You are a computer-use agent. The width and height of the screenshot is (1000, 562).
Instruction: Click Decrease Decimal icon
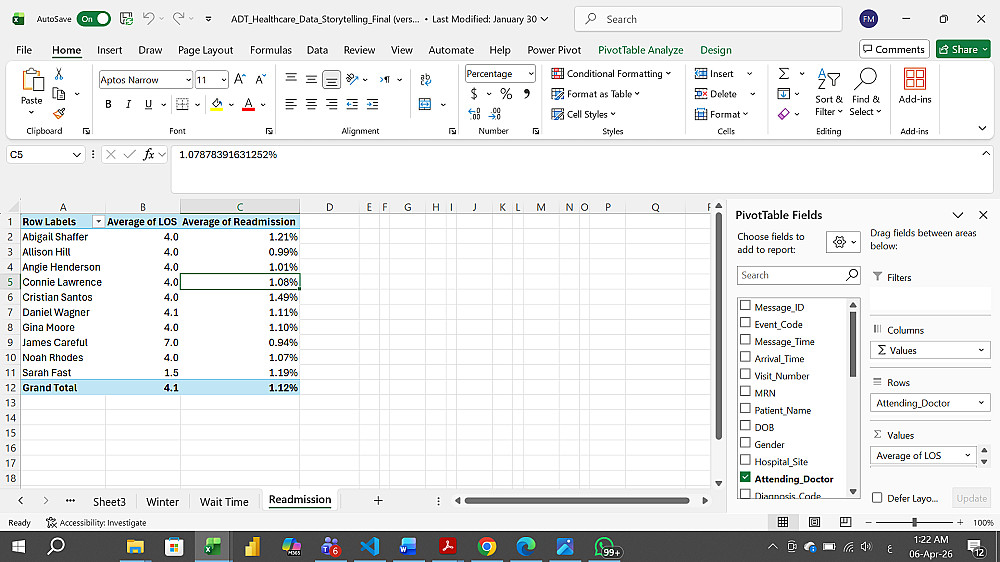pyautogui.click(x=495, y=114)
